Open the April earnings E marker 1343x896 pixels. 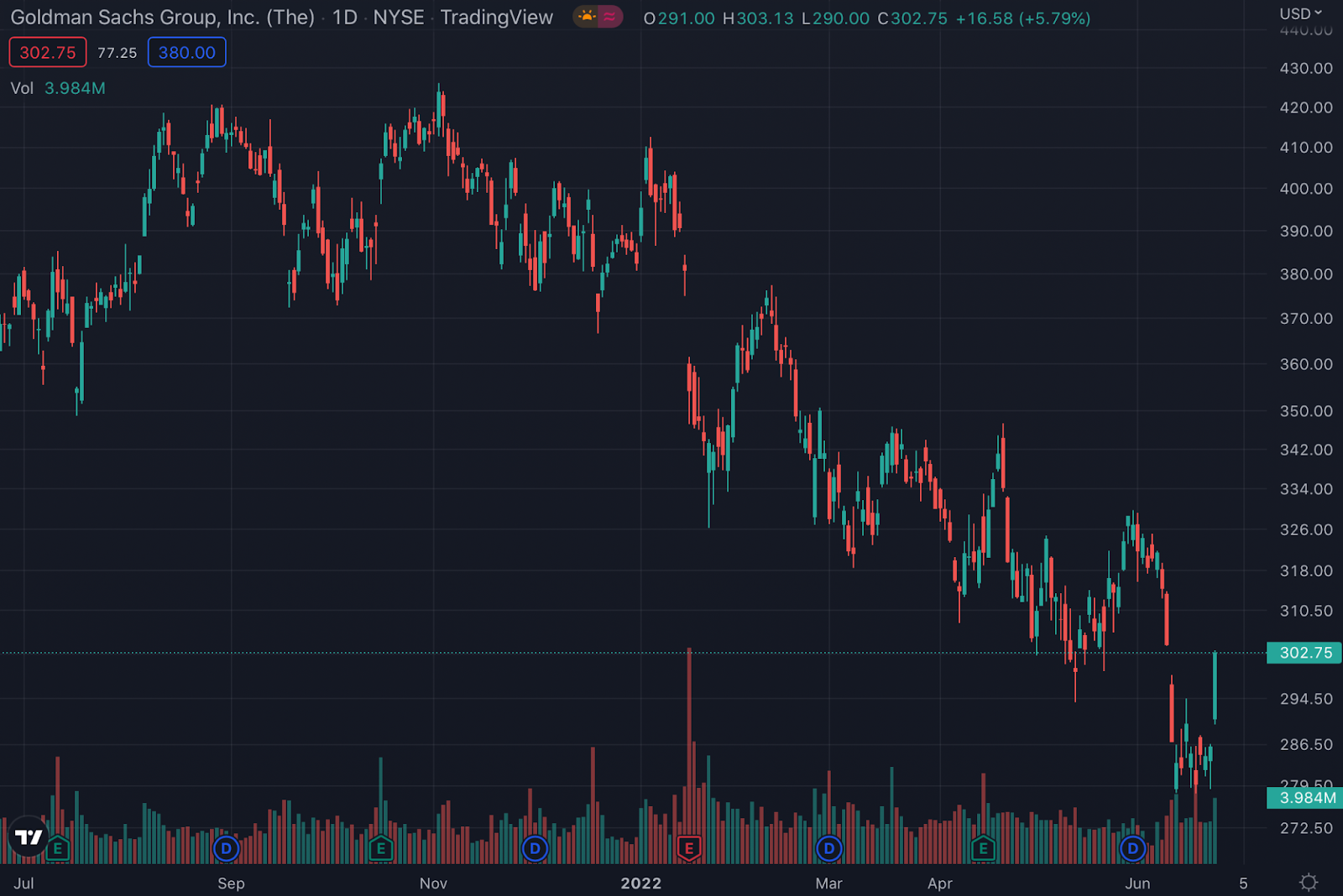point(983,848)
